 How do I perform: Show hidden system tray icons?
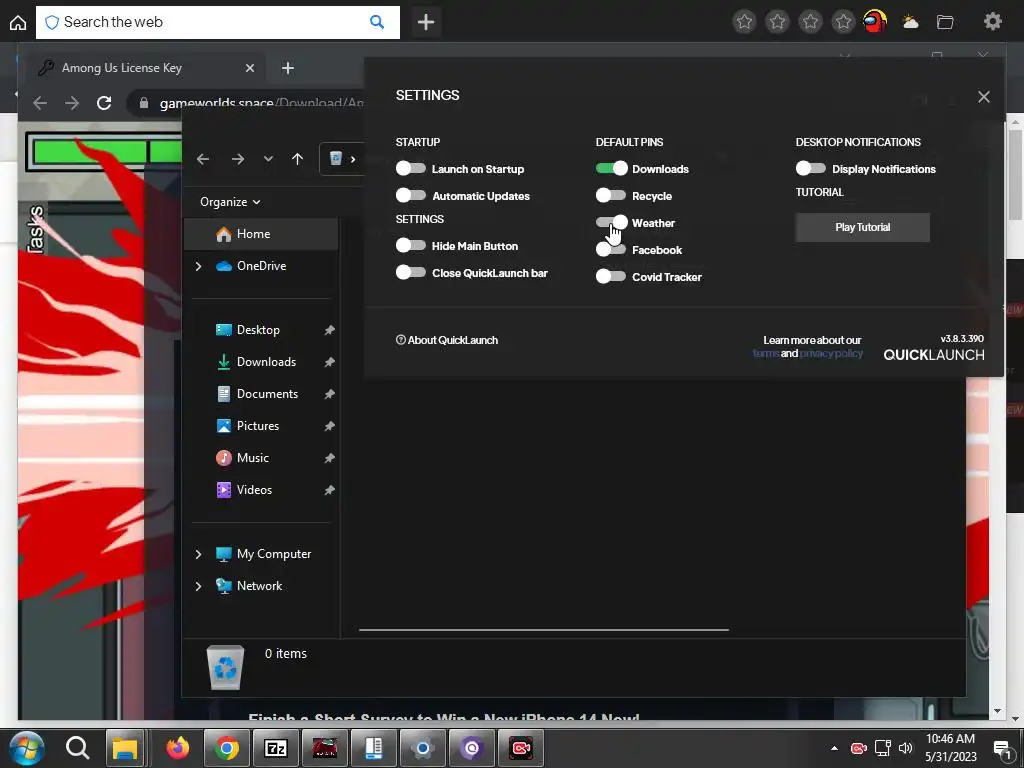pyautogui.click(x=834, y=748)
